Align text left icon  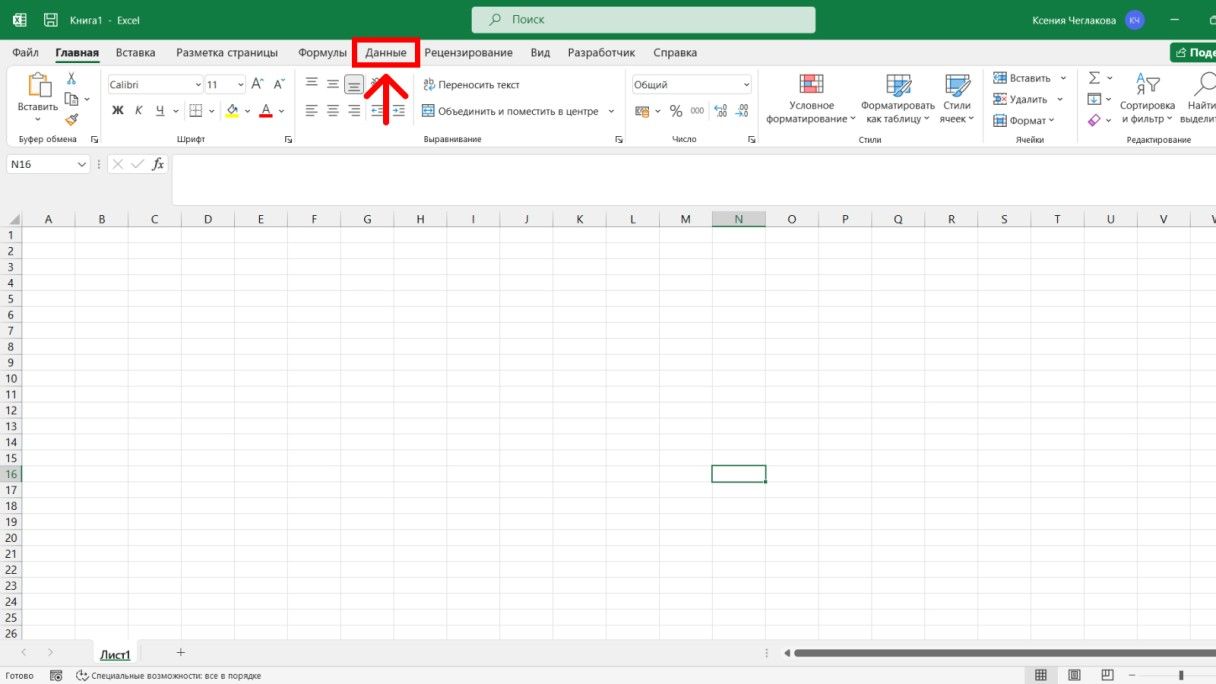point(312,111)
